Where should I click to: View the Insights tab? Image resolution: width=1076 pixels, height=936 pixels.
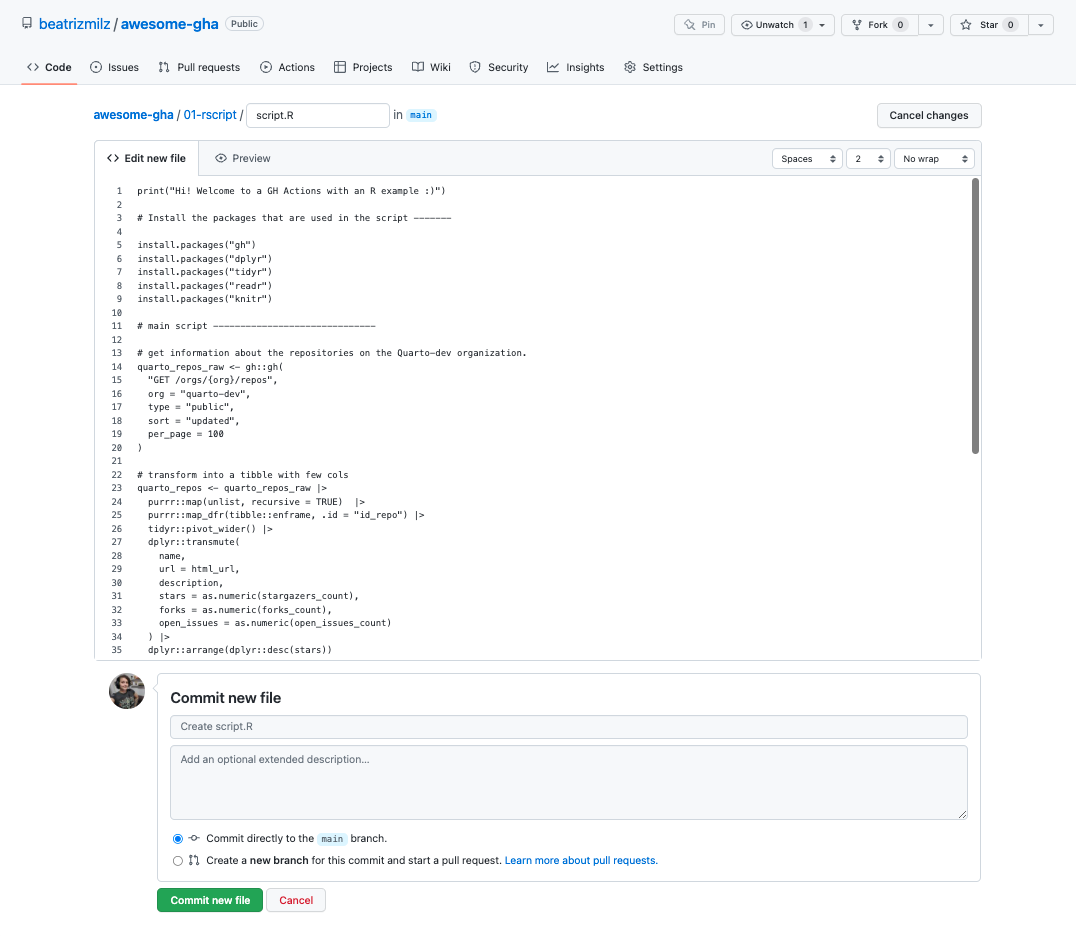point(575,67)
